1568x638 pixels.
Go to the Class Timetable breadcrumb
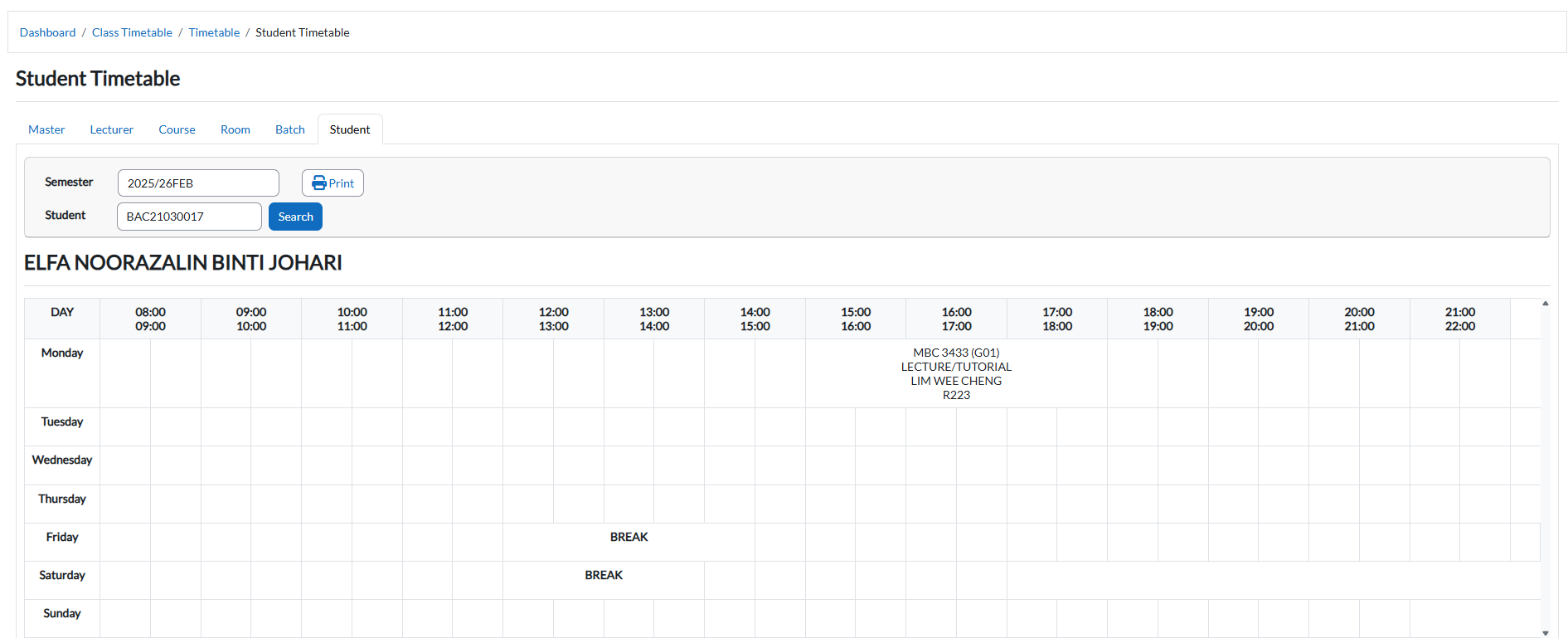tap(132, 32)
